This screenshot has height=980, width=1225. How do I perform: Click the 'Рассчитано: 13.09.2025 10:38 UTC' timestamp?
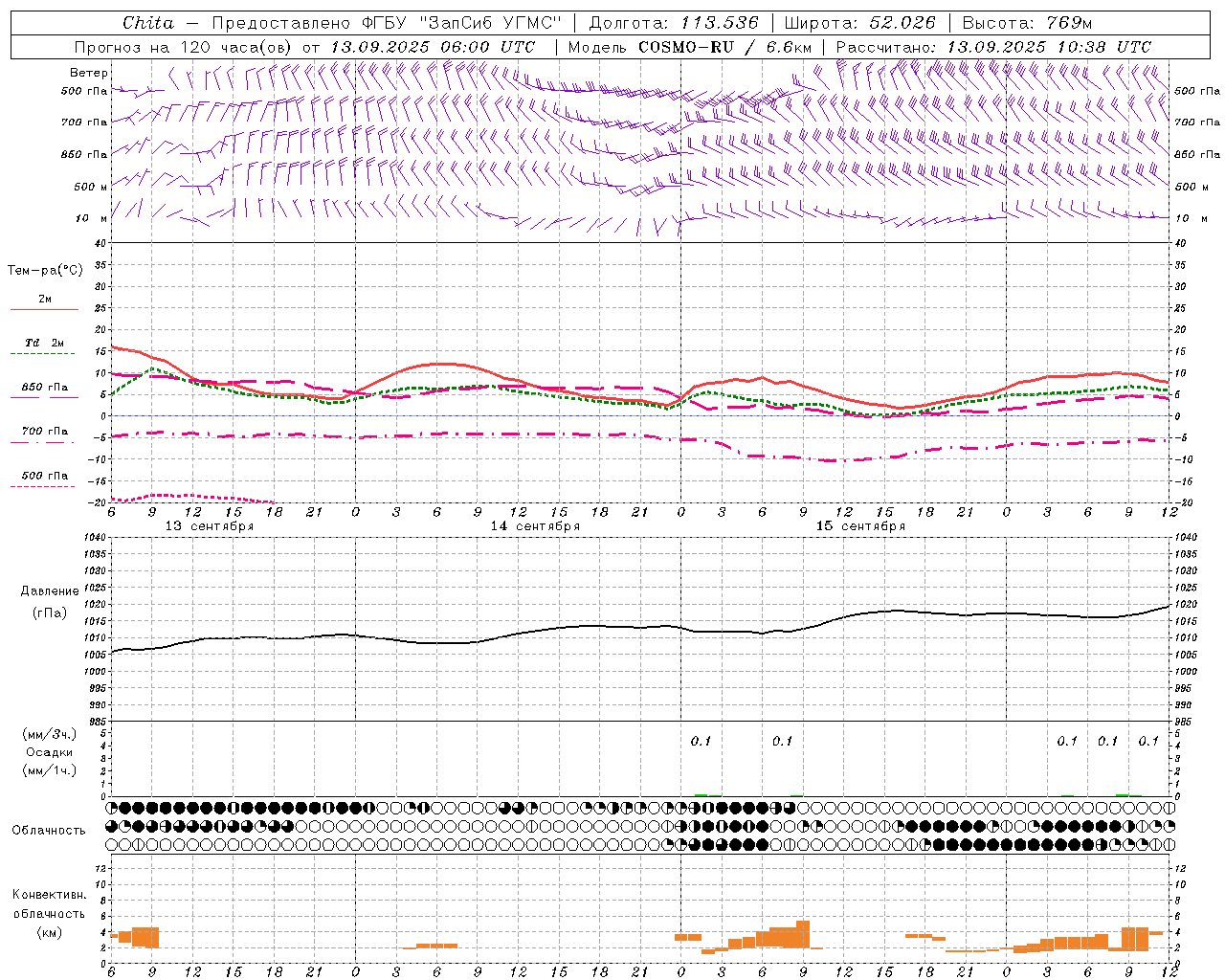(x=993, y=47)
